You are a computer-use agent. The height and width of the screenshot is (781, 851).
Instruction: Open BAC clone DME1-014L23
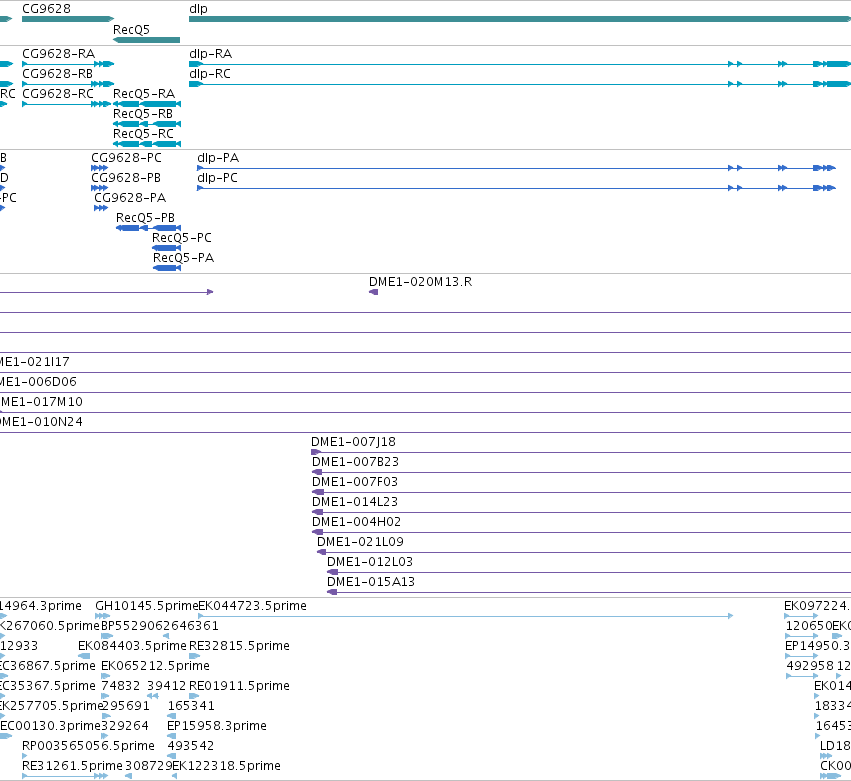point(581,512)
